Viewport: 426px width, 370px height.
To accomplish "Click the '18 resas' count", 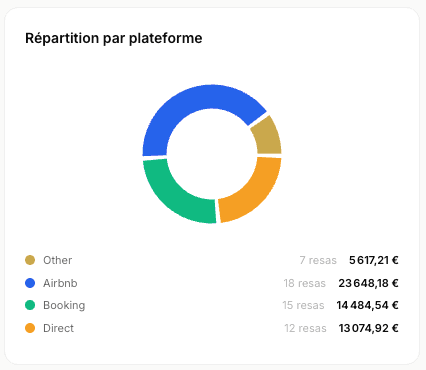I will pyautogui.click(x=304, y=283).
